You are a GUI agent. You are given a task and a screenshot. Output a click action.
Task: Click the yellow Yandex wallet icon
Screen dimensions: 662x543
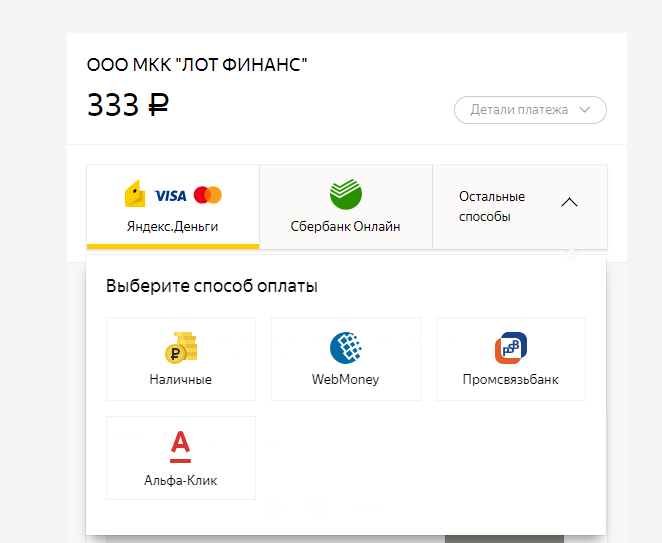[x=136, y=194]
